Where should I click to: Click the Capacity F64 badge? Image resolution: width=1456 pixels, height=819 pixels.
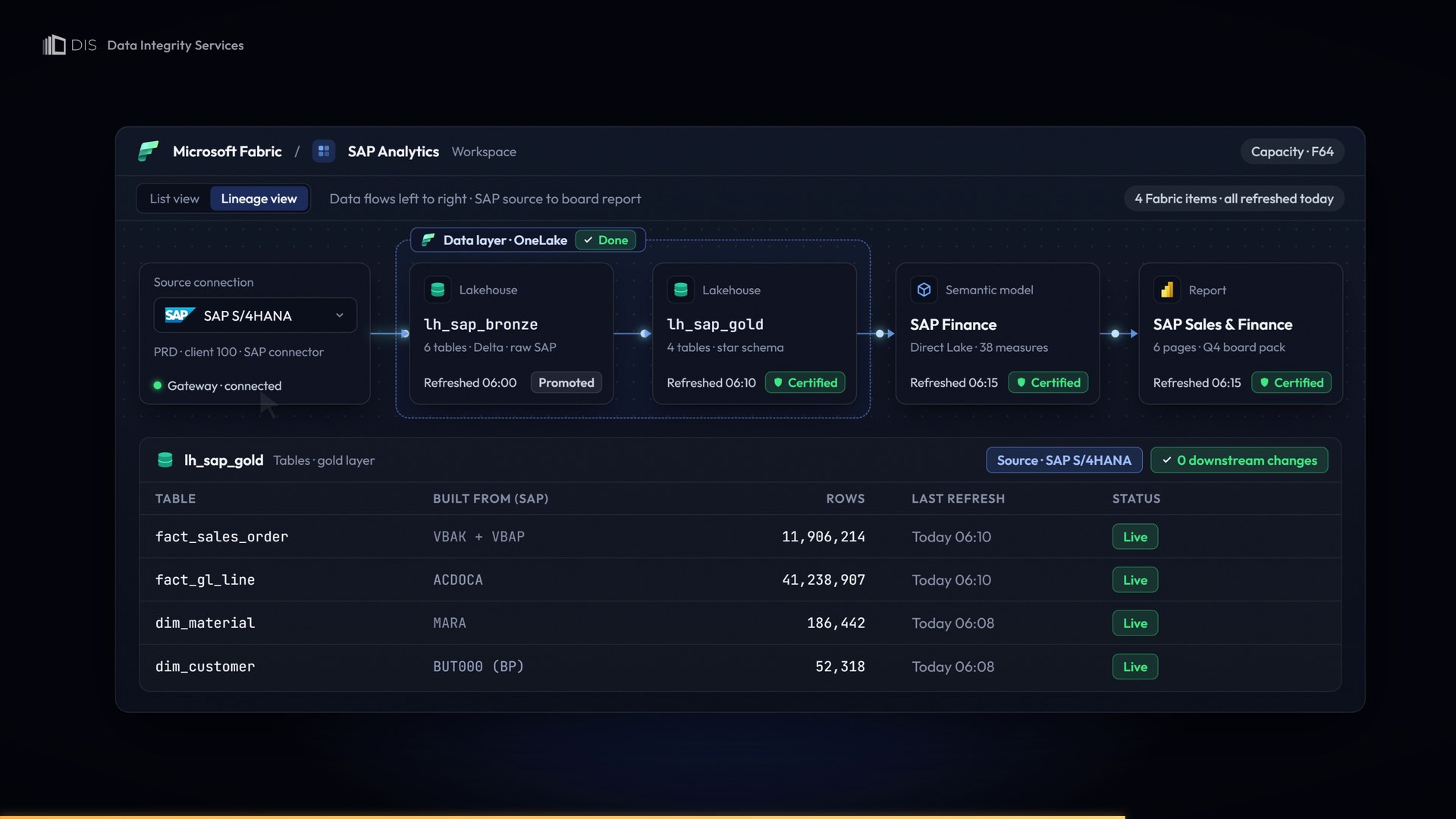(1292, 151)
